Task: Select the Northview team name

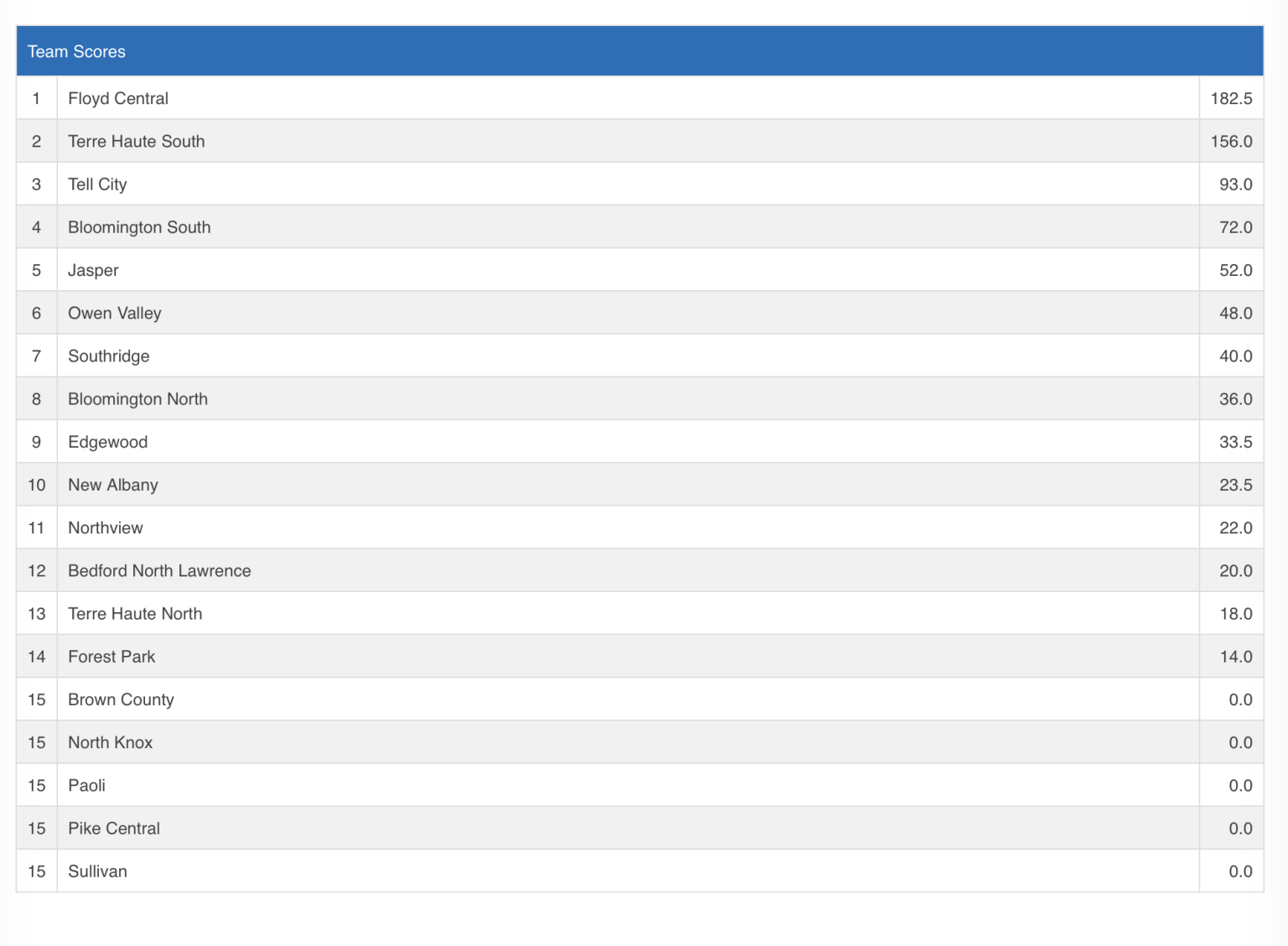Action: click(106, 528)
